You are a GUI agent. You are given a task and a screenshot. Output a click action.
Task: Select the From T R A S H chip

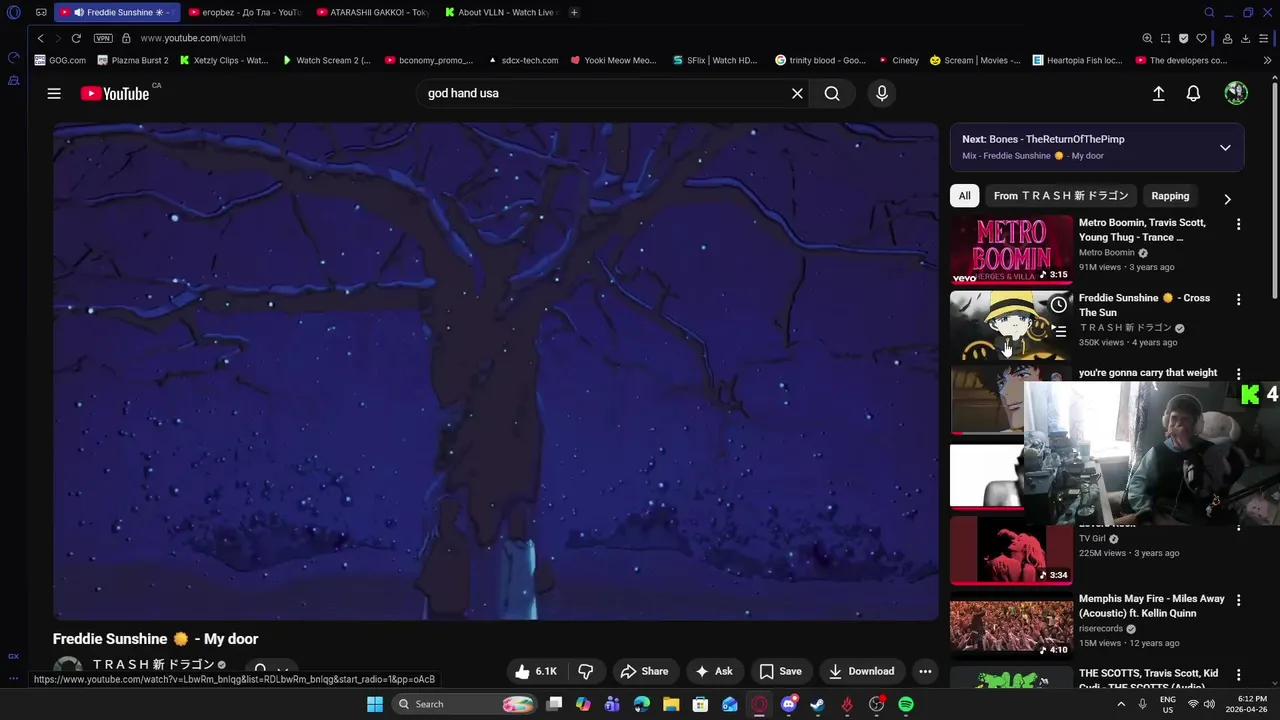coord(1060,196)
